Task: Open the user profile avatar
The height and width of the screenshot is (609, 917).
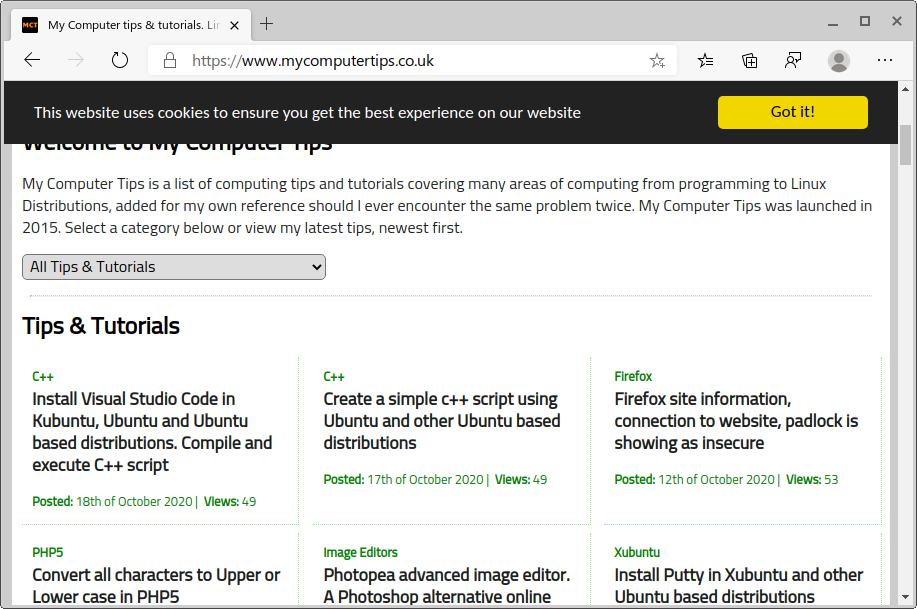Action: point(839,61)
